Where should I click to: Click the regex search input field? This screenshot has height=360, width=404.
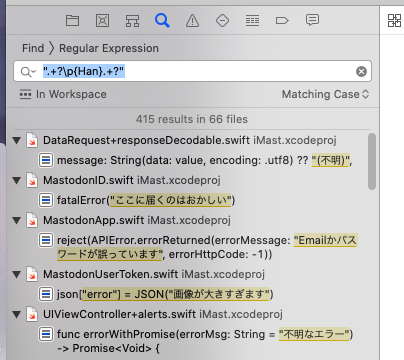coord(192,71)
